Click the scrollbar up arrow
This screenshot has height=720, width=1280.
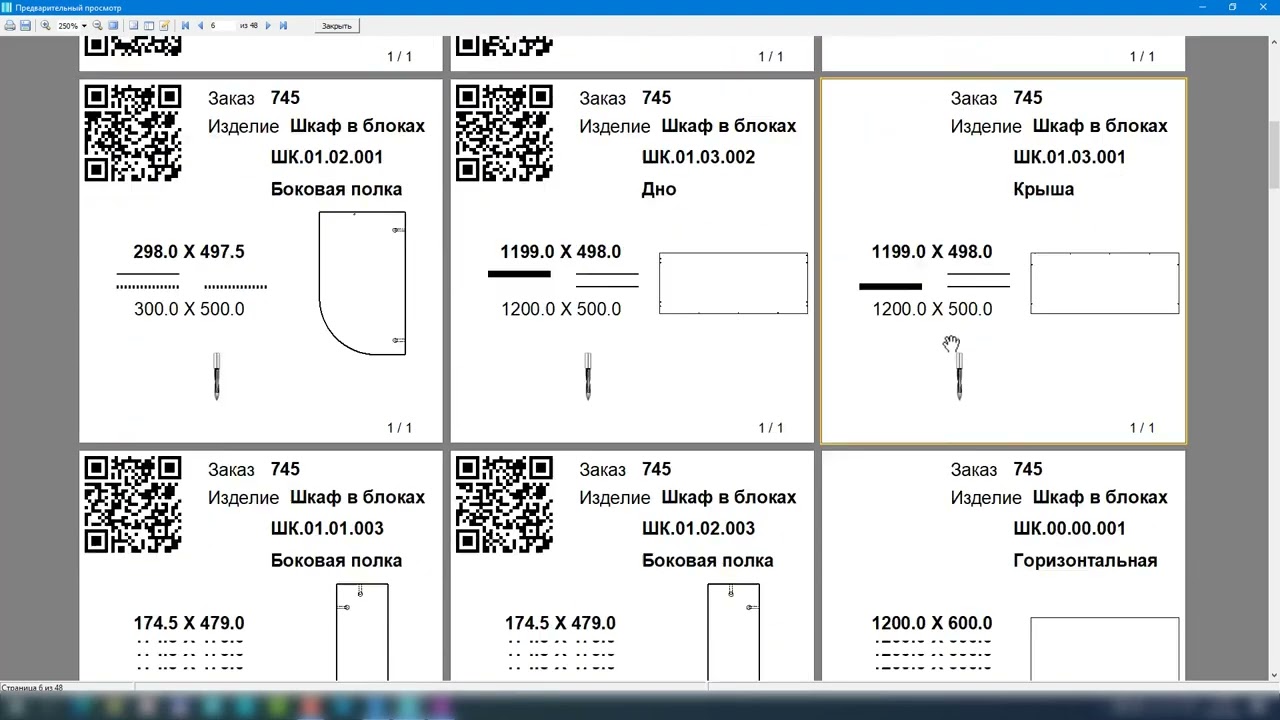[x=1273, y=41]
